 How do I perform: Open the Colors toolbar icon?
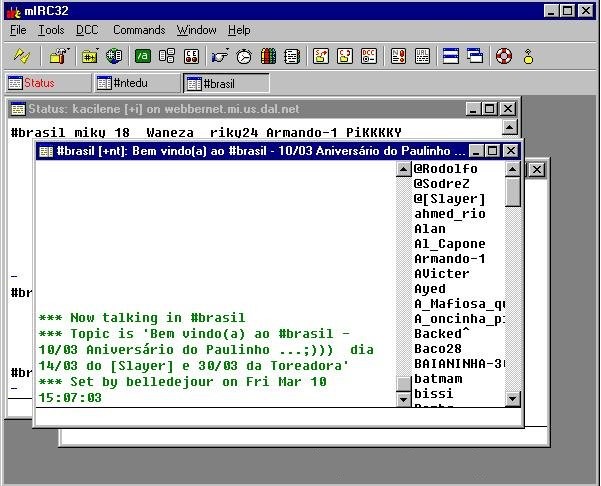pyautogui.click(x=268, y=56)
